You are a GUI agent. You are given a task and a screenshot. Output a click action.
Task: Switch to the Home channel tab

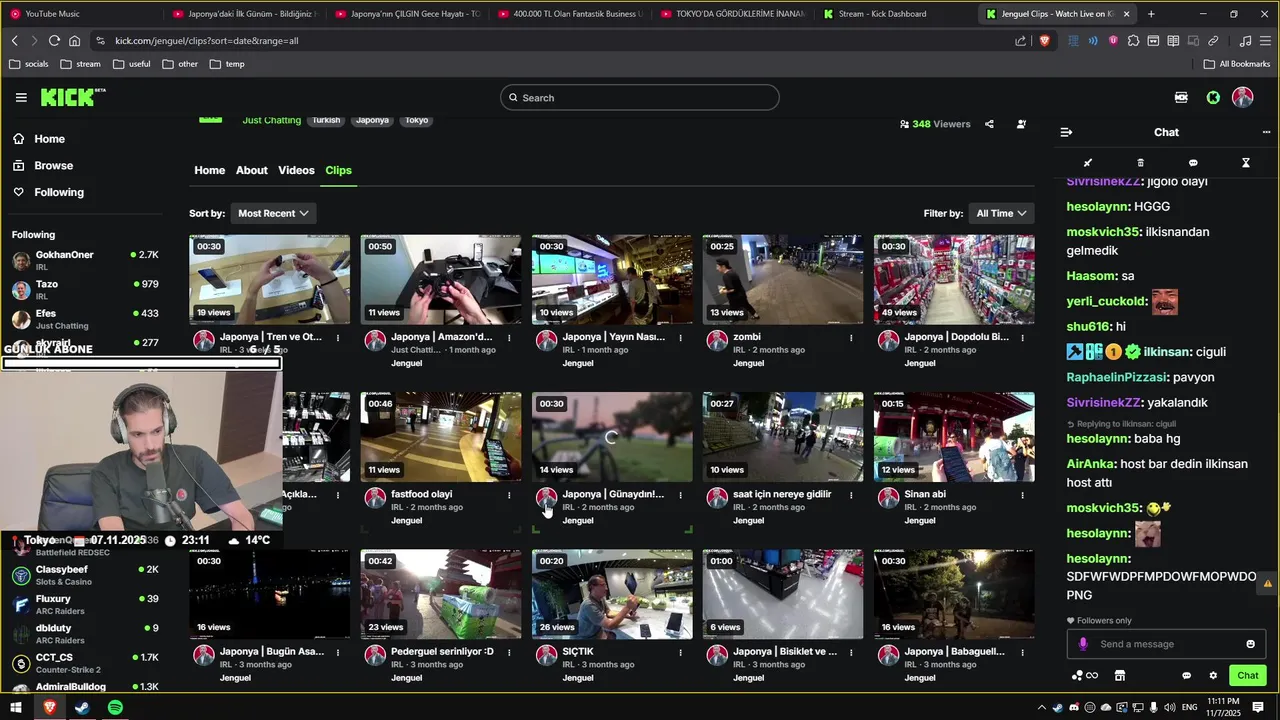[x=209, y=170]
